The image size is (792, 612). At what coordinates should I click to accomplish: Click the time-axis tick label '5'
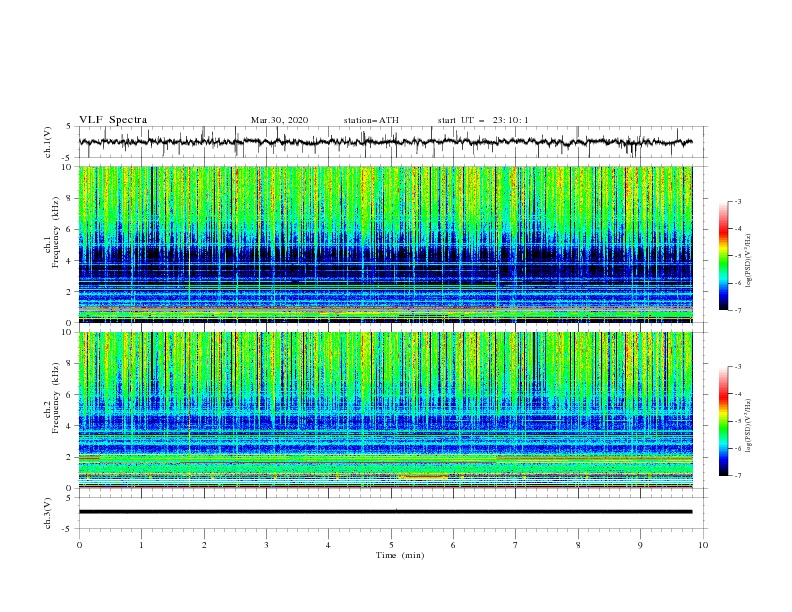point(391,545)
